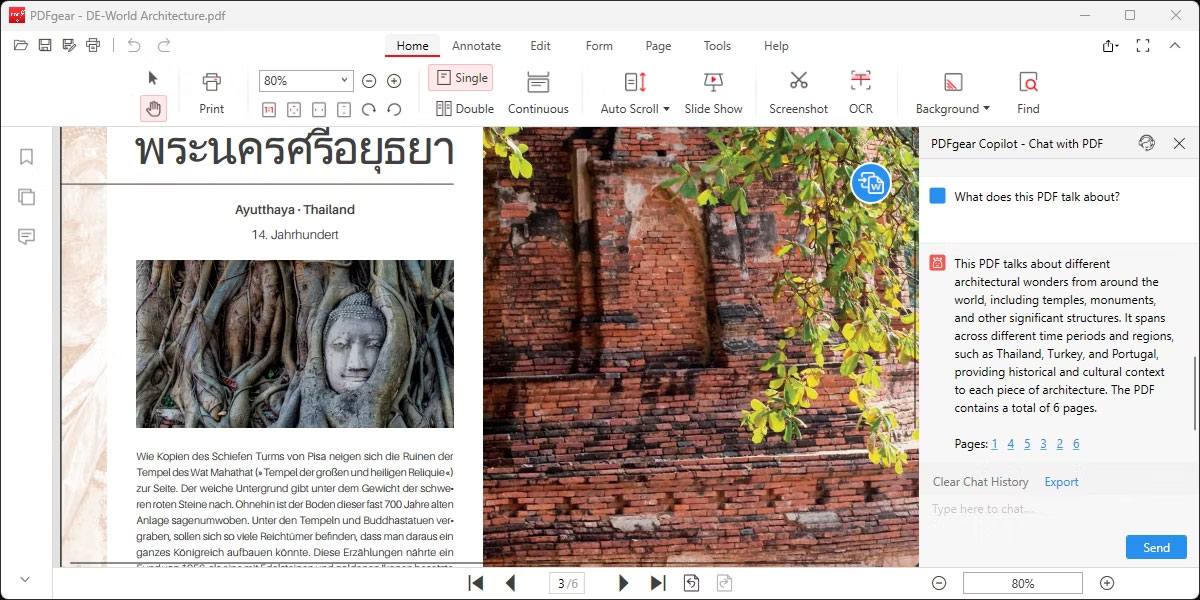The height and width of the screenshot is (600, 1200).
Task: Rotate the page clockwise
Action: (371, 108)
